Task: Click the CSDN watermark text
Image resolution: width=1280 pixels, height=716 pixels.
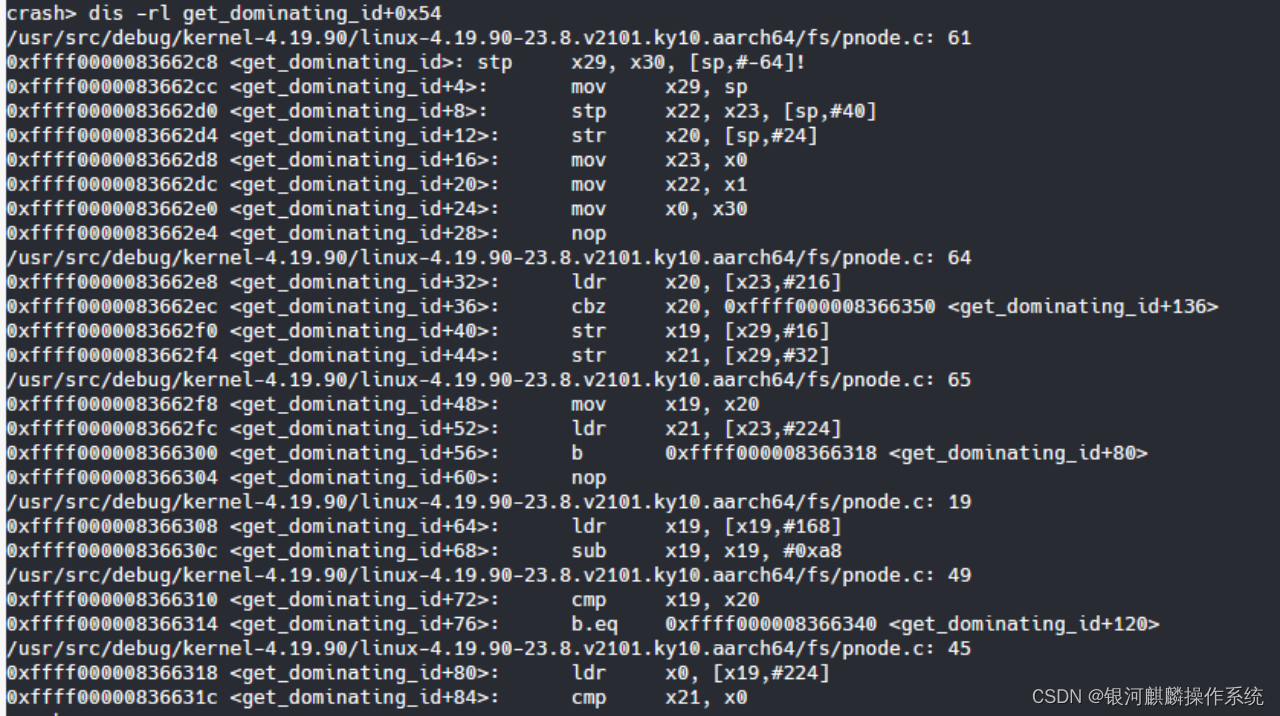Action: (x=1147, y=696)
